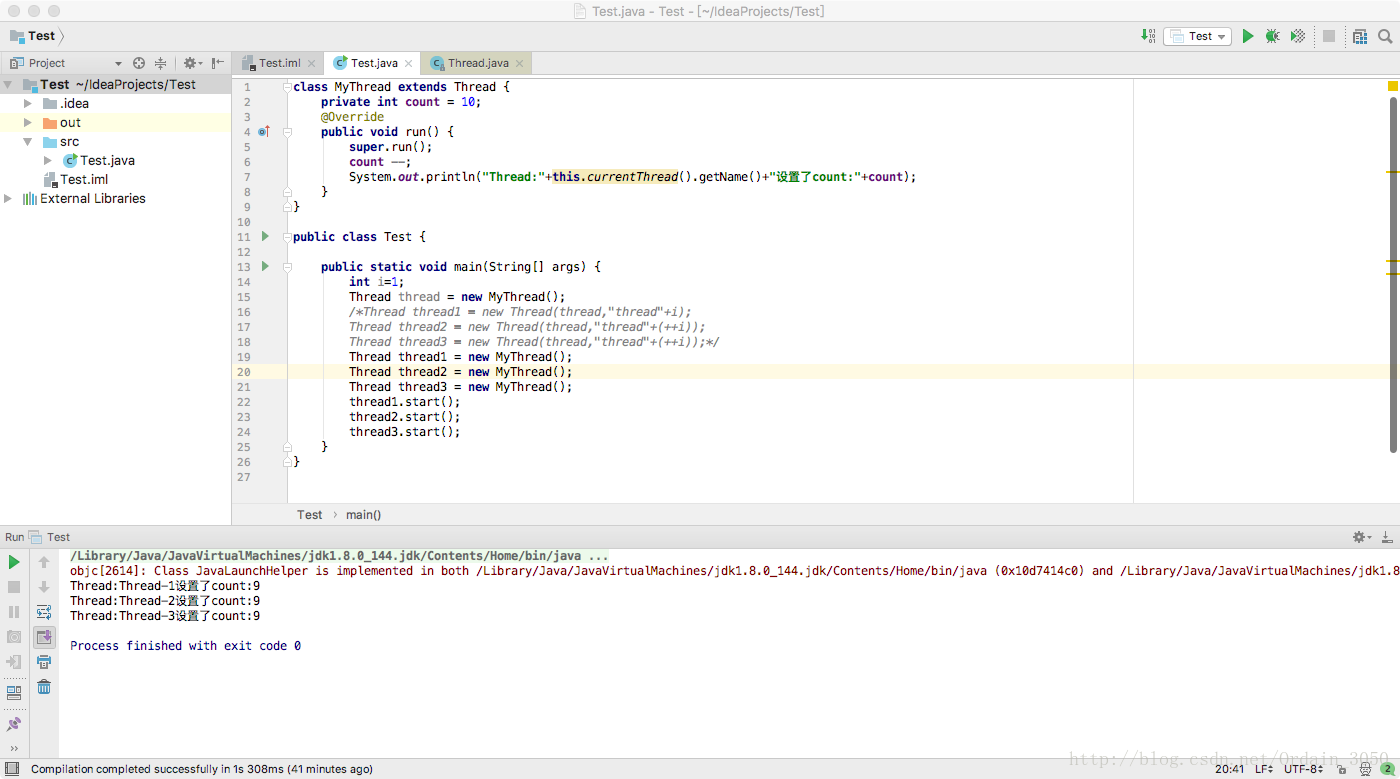Open Project panel gear settings dropdown
This screenshot has width=1400, height=779.
coord(192,63)
